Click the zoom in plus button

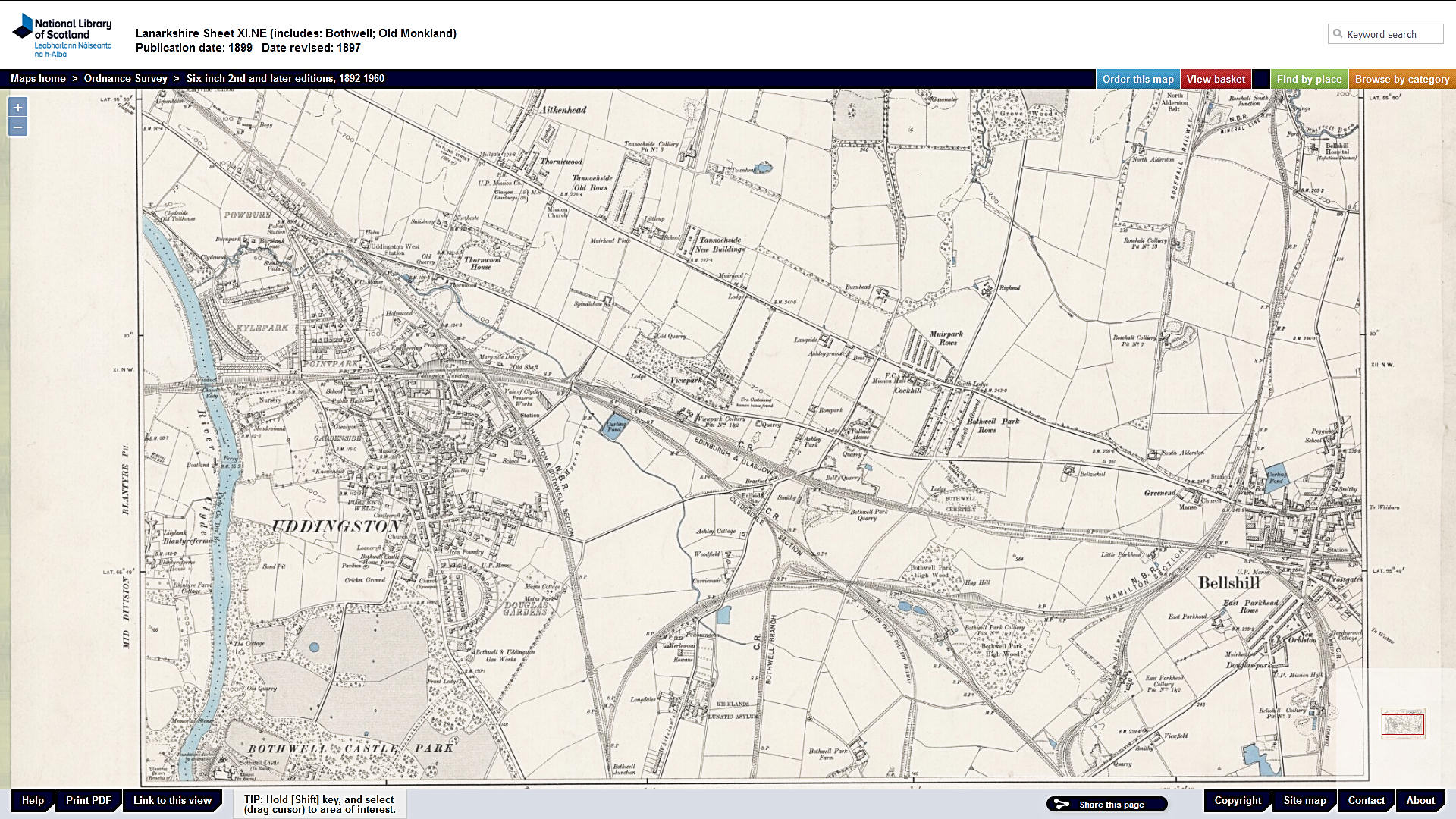(17, 108)
